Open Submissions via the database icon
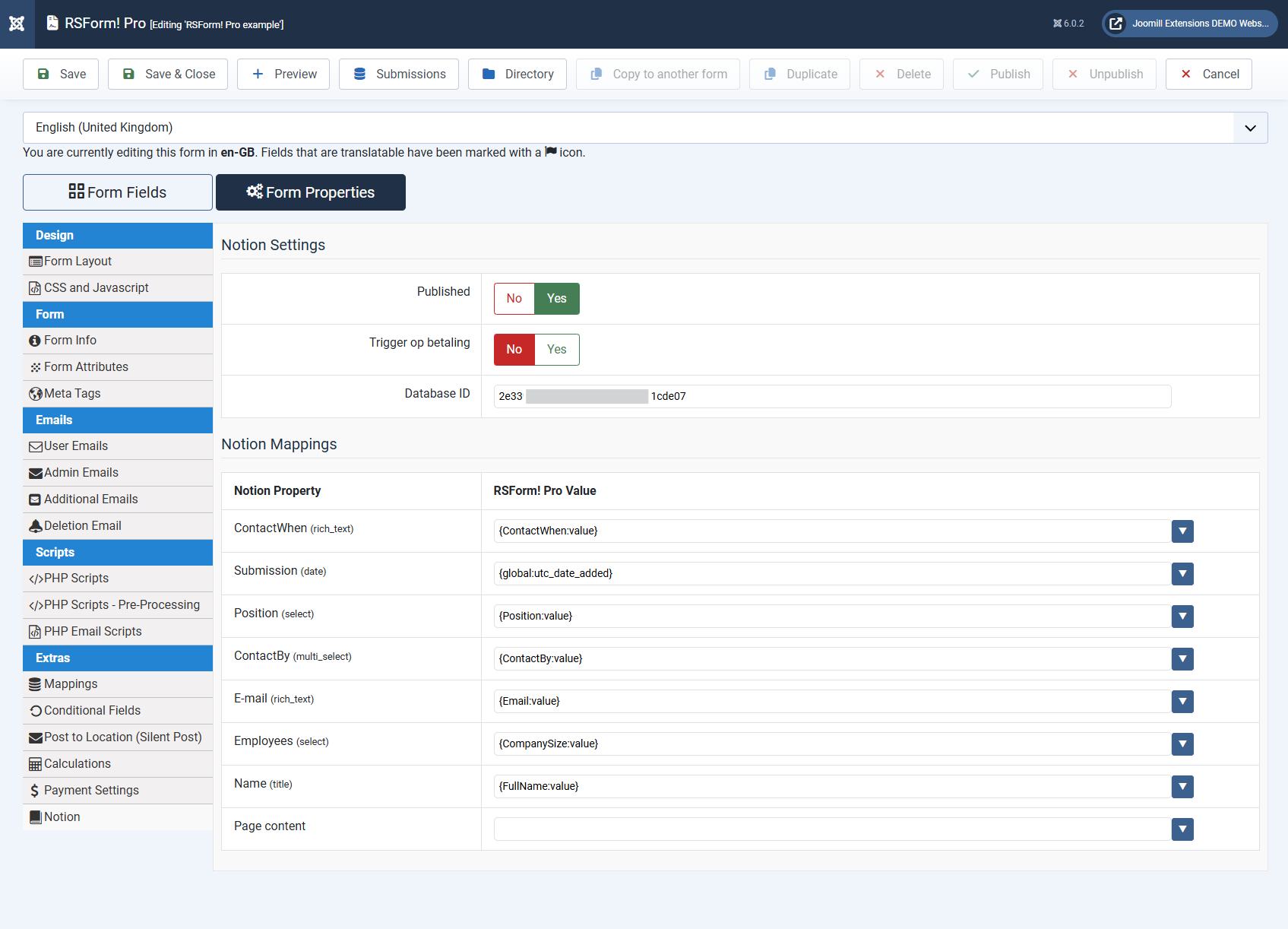This screenshot has height=929, width=1288. [x=360, y=74]
